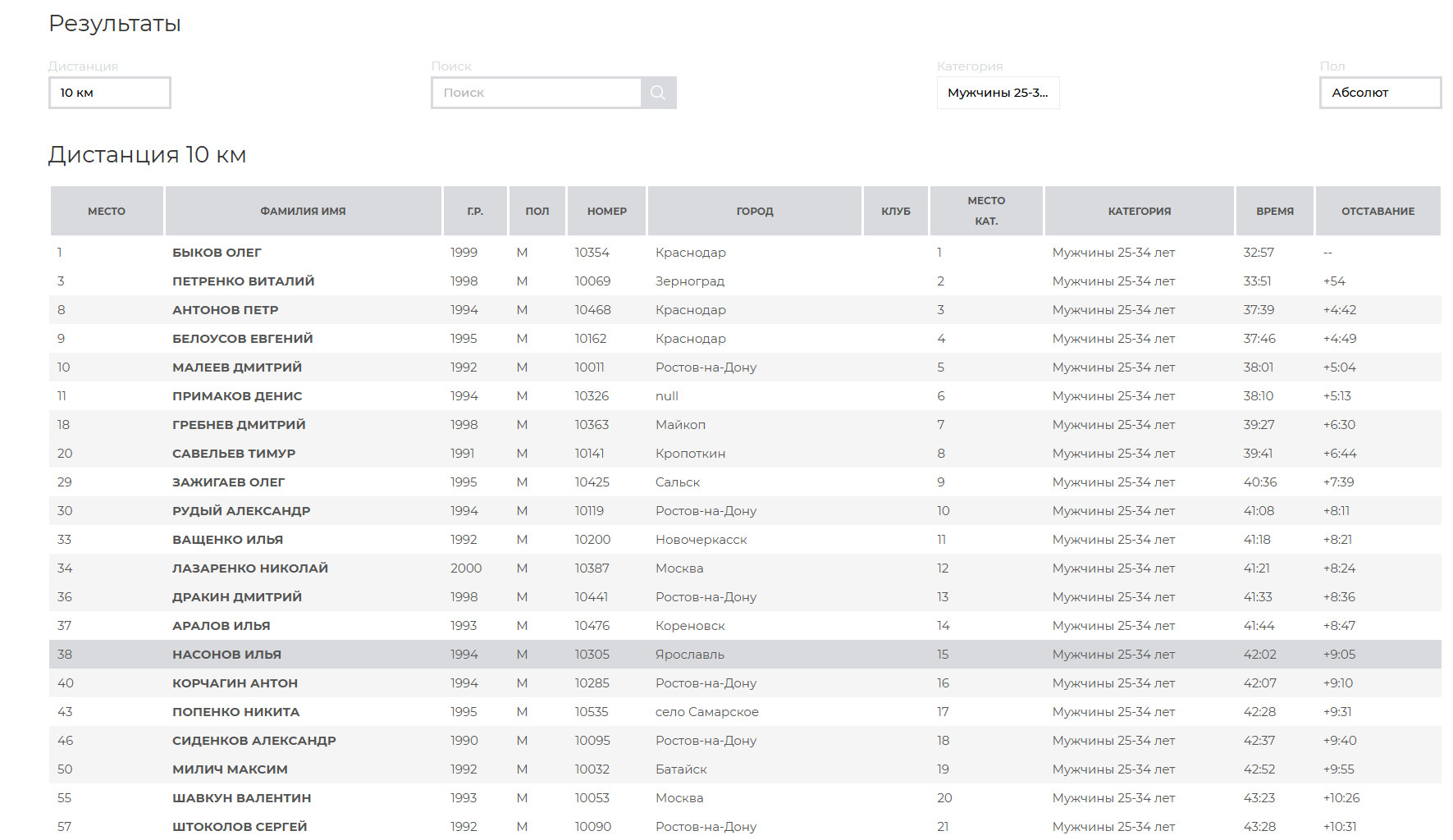Image resolution: width=1453 pixels, height=840 pixels.
Task: Select runner ГРЕБНЕВ ДМИТРИЙ
Action: (239, 425)
